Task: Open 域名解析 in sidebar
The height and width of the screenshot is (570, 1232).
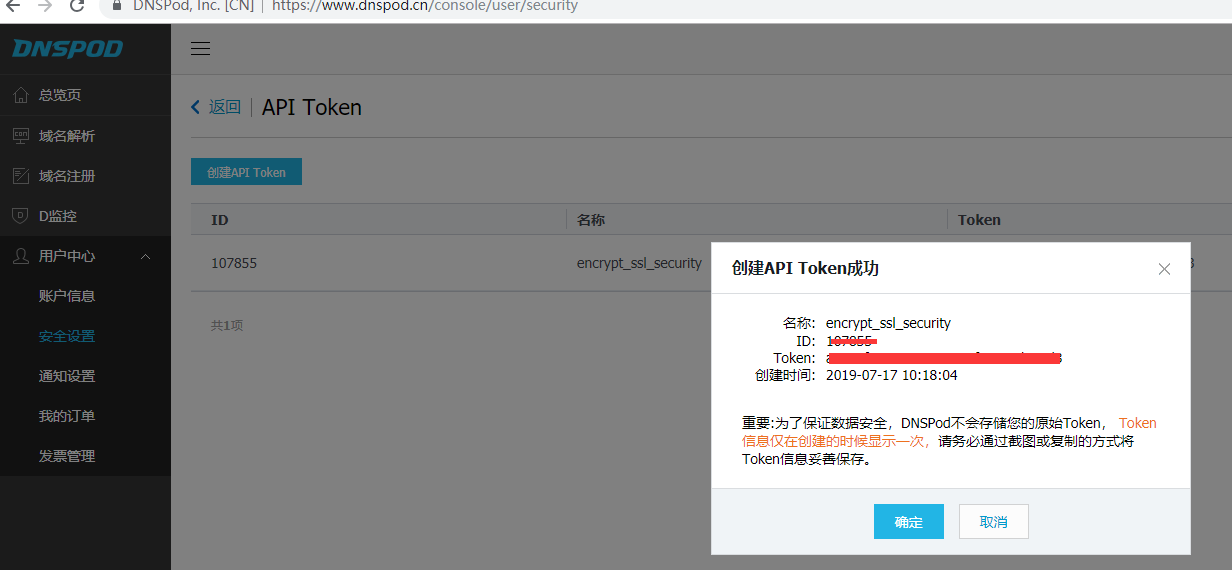Action: 67,136
